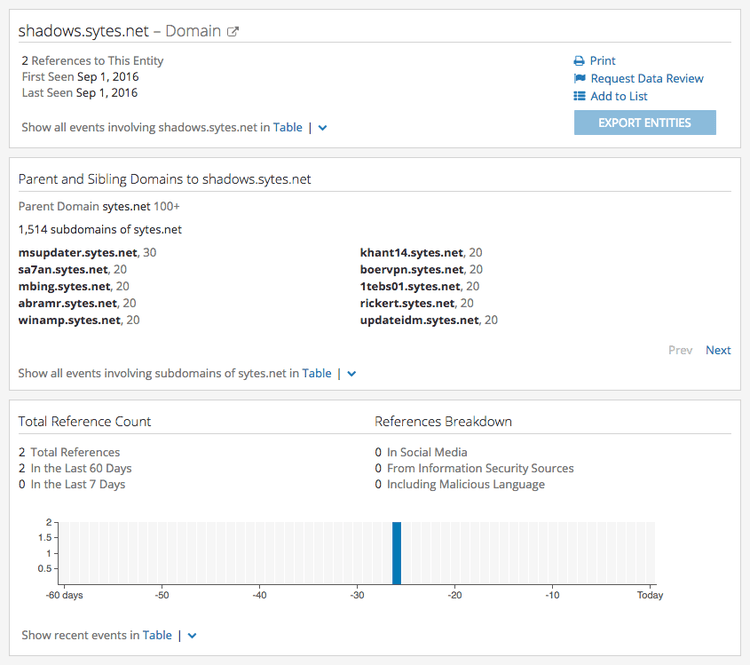The height and width of the screenshot is (665, 750).
Task: Expand chevron next to recent events Table
Action: [192, 635]
